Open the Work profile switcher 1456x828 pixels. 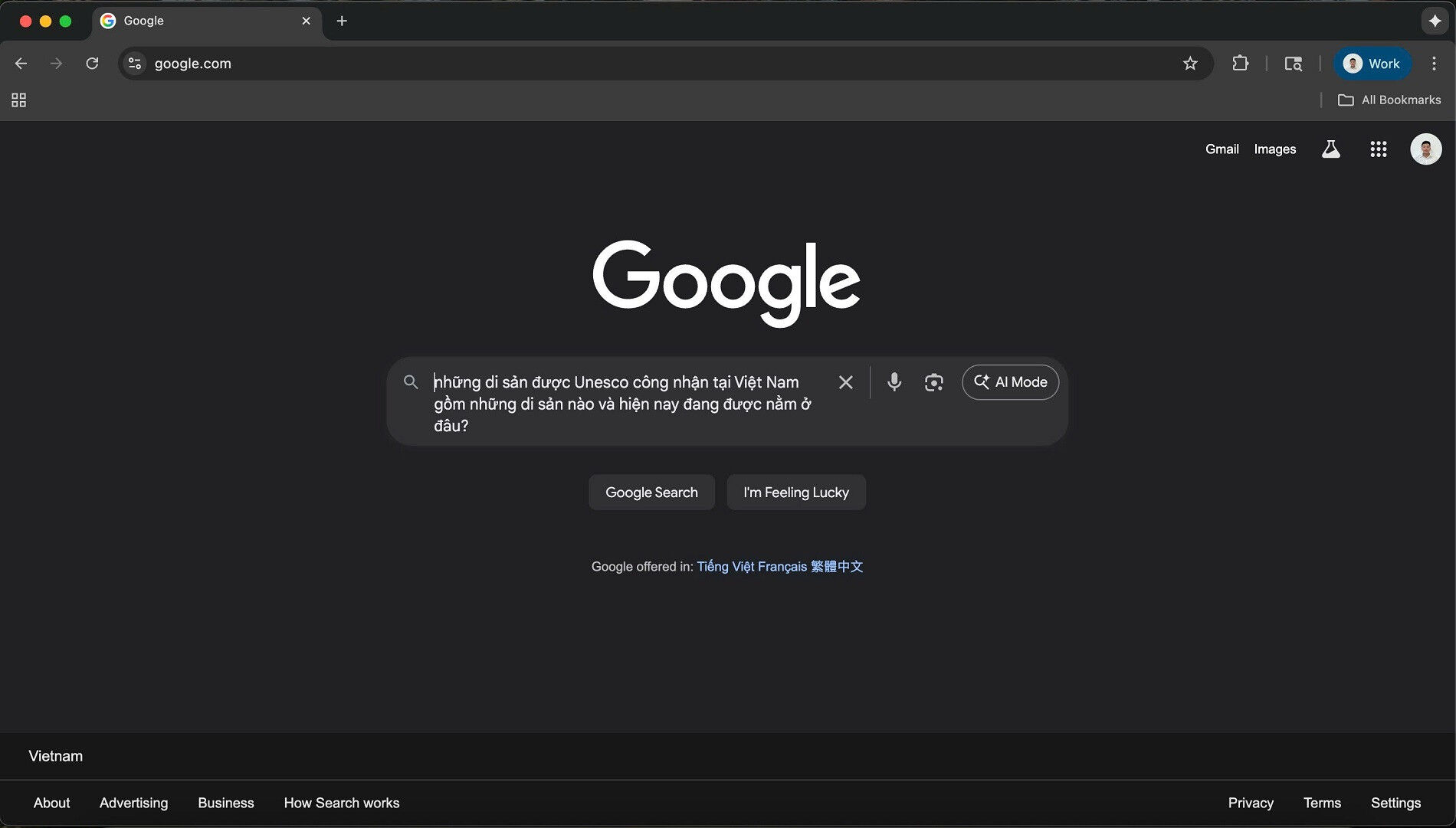coord(1372,64)
